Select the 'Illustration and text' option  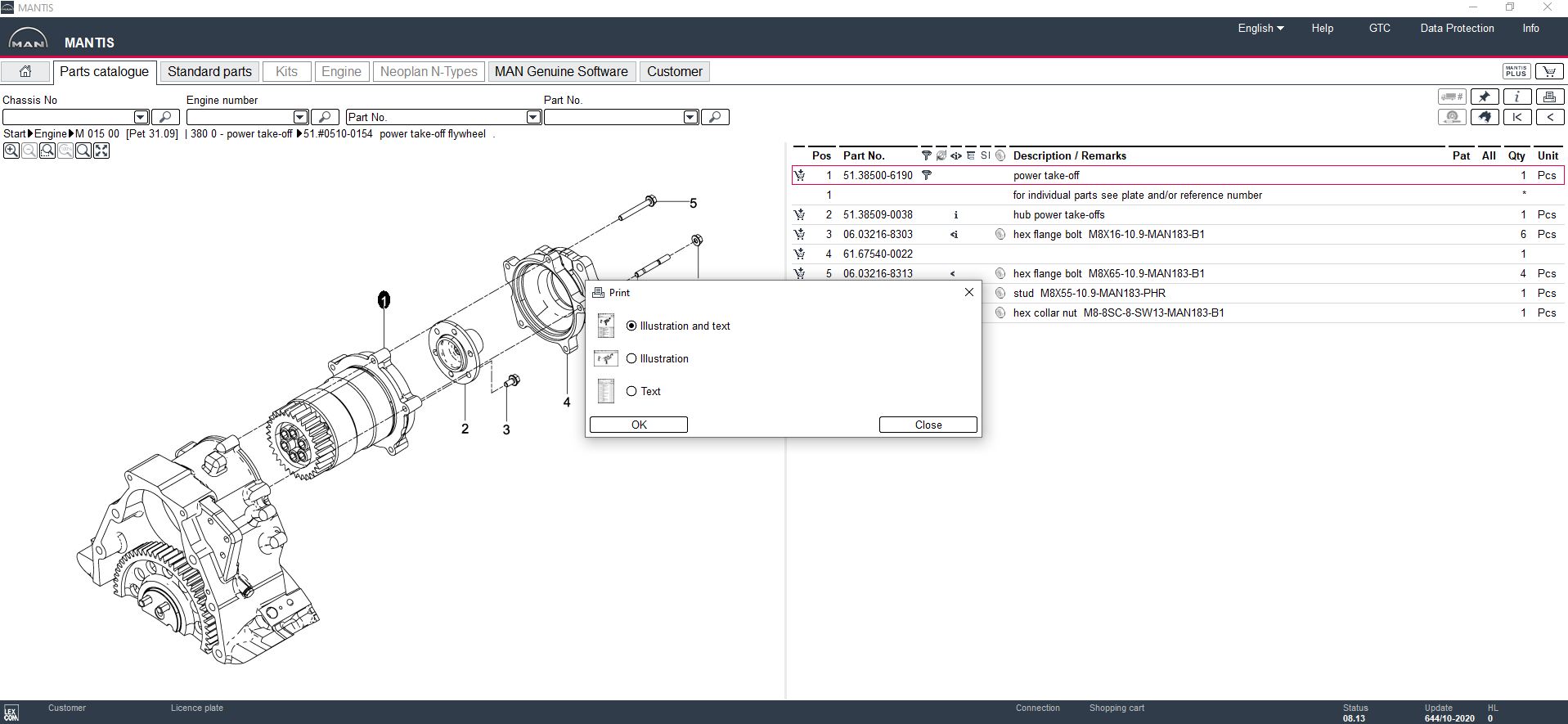(x=631, y=326)
